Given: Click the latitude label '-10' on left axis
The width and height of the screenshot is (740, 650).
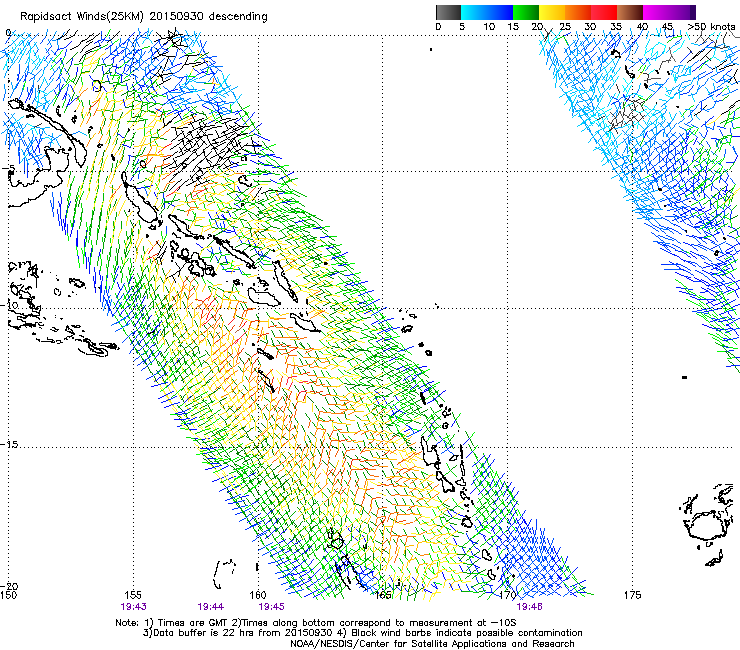Looking at the screenshot, I should click(9, 305).
